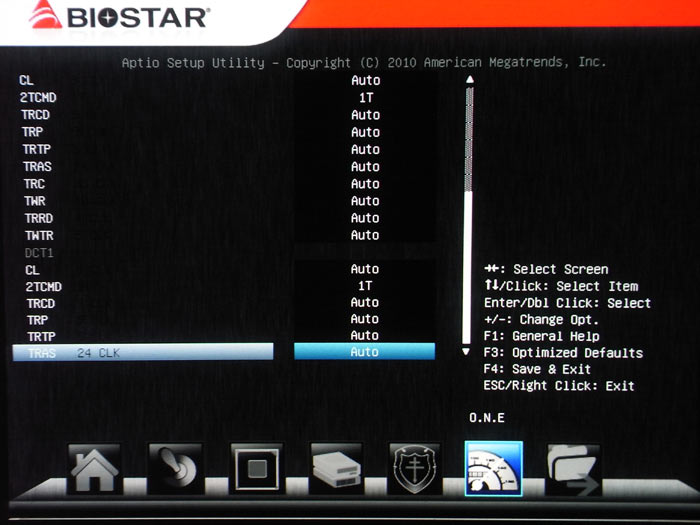Open the TRC Auto value

coord(366,183)
